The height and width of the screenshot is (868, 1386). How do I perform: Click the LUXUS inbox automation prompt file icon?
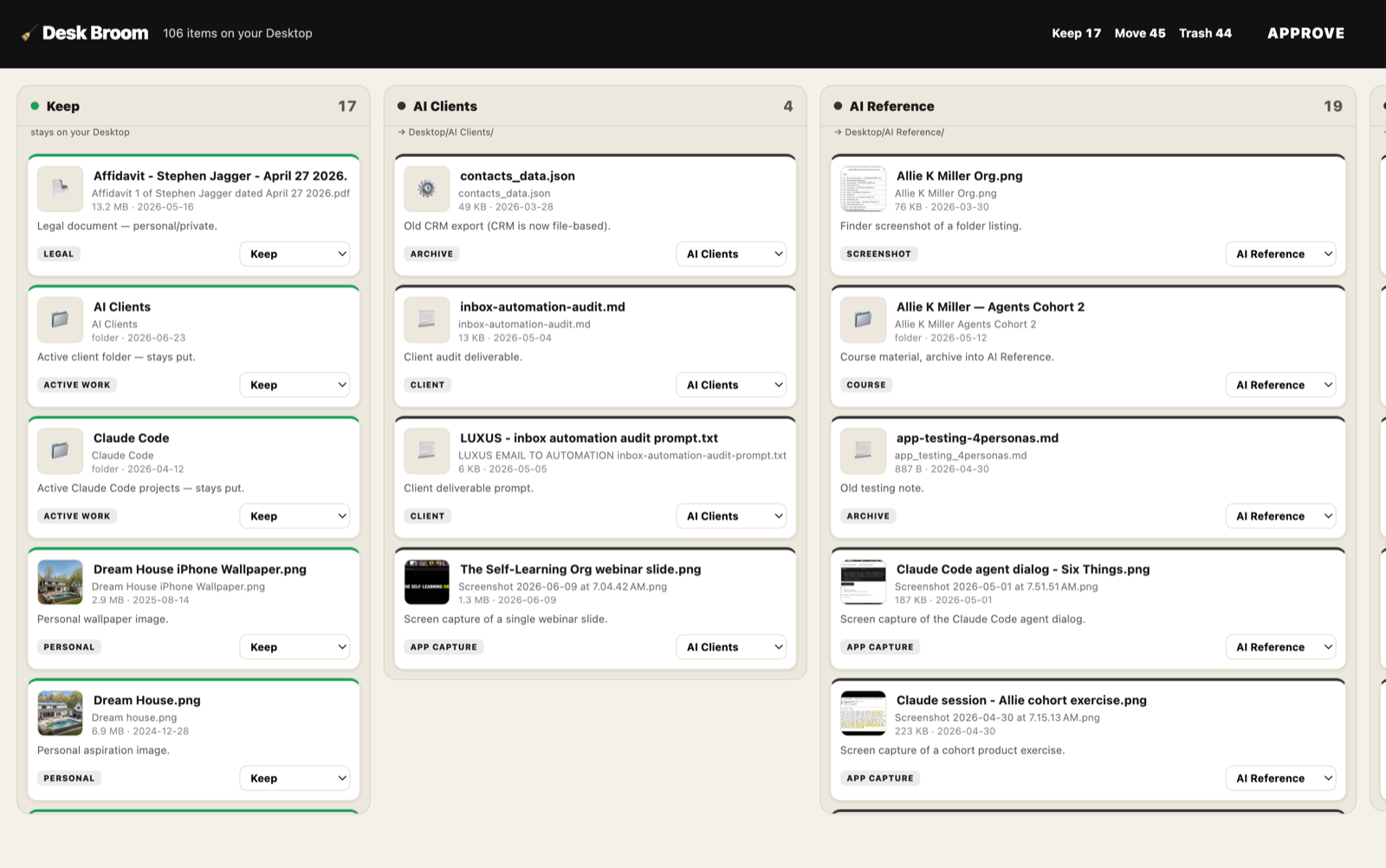click(426, 450)
